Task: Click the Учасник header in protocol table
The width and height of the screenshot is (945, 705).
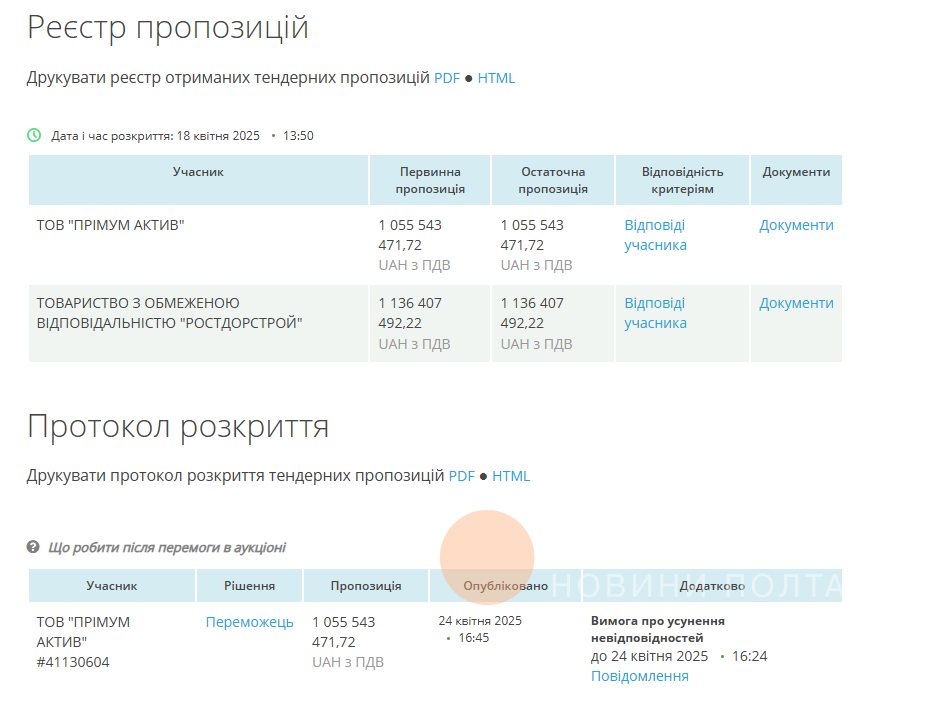Action: pos(111,586)
